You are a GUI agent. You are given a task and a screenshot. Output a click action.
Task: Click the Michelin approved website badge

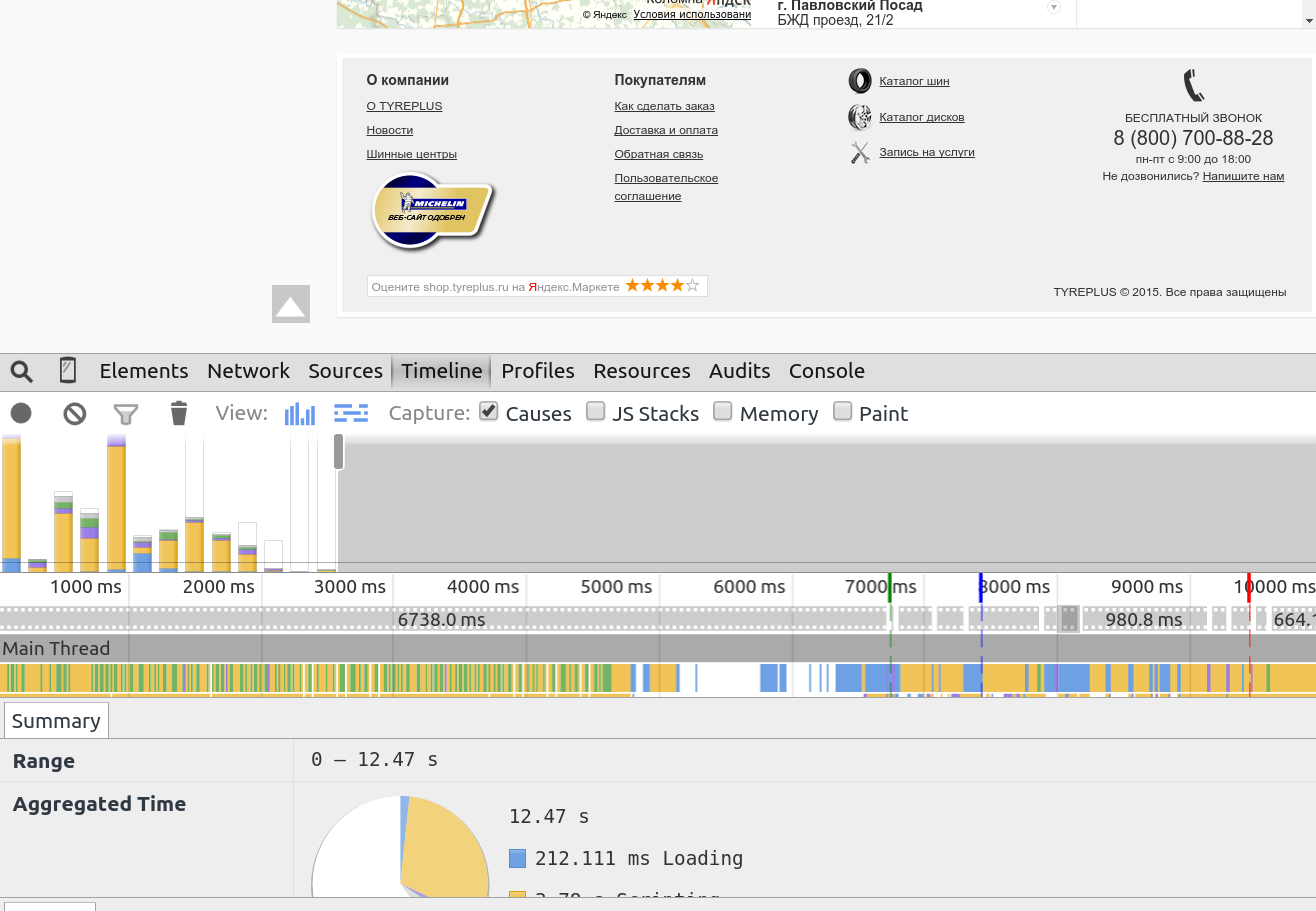[432, 211]
